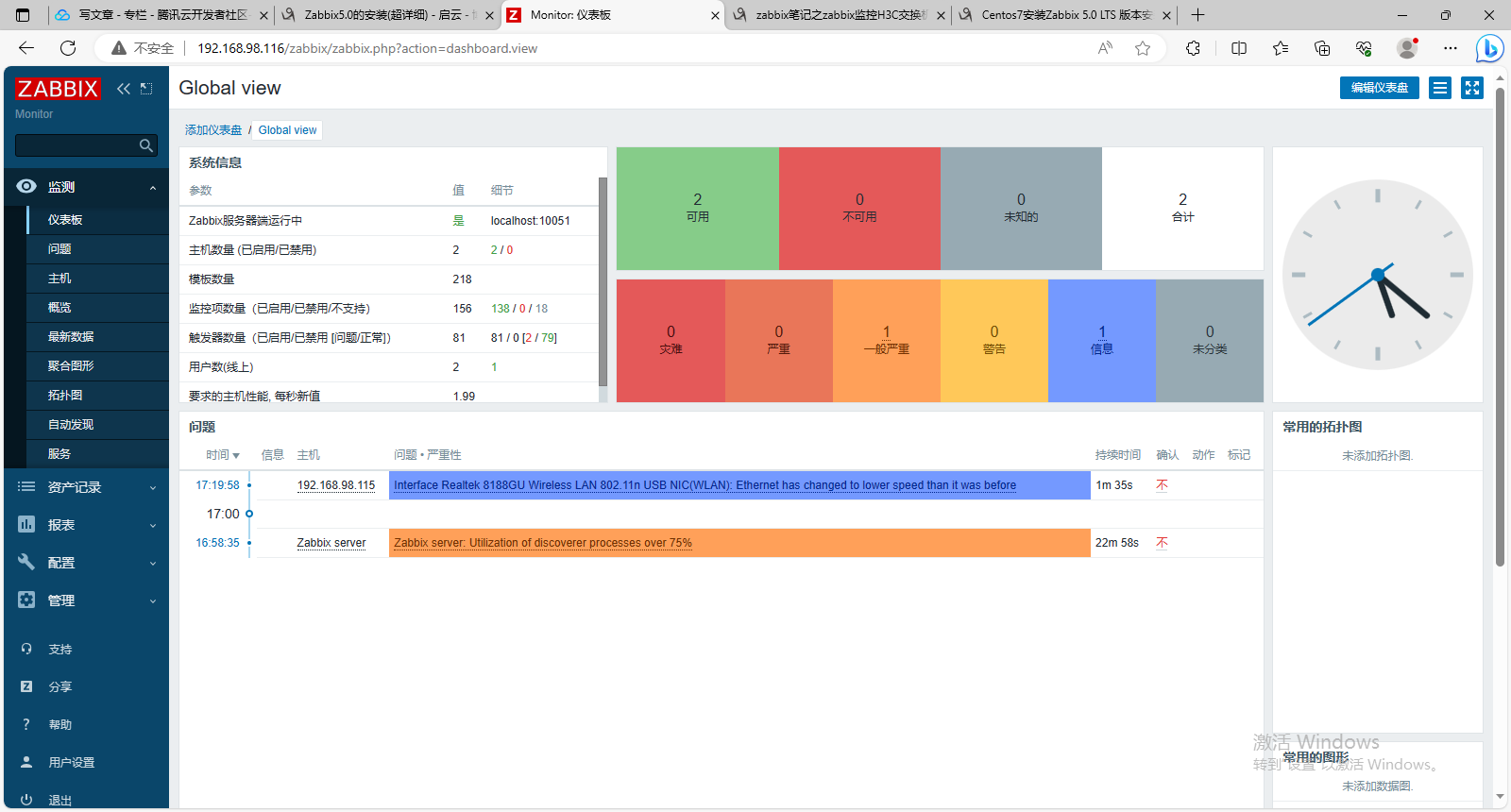
Task: Open 概览 overview menu item
Action: [x=59, y=308]
